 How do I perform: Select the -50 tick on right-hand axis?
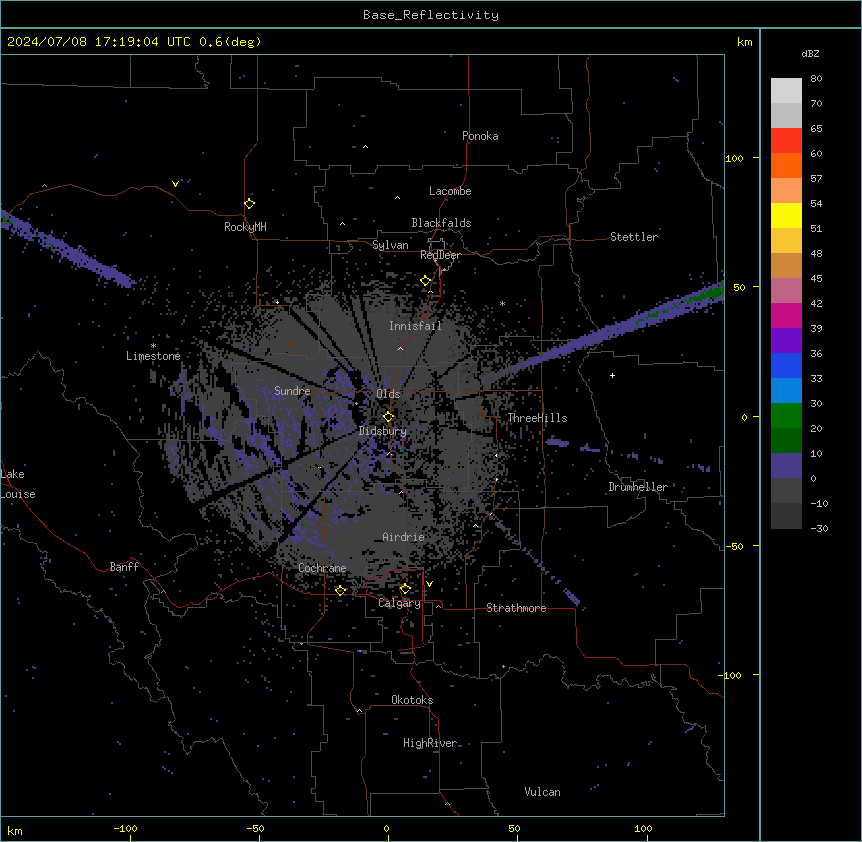point(734,546)
